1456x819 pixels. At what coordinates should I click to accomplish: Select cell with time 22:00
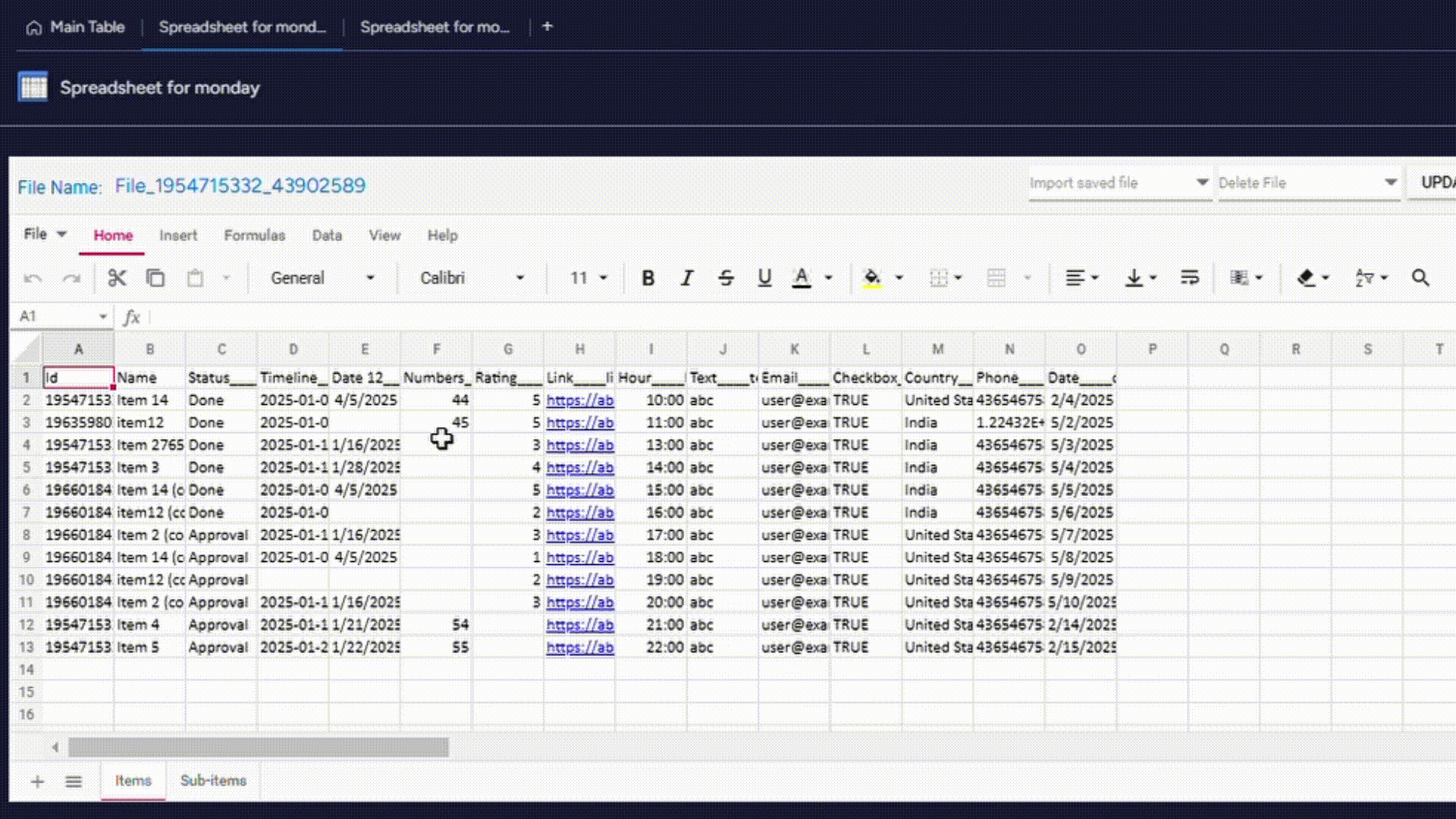(651, 648)
